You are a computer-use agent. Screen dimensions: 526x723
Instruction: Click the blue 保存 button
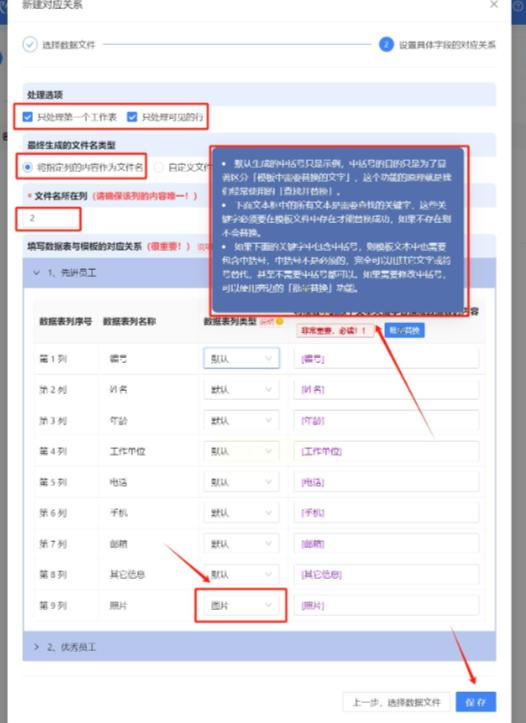point(476,702)
